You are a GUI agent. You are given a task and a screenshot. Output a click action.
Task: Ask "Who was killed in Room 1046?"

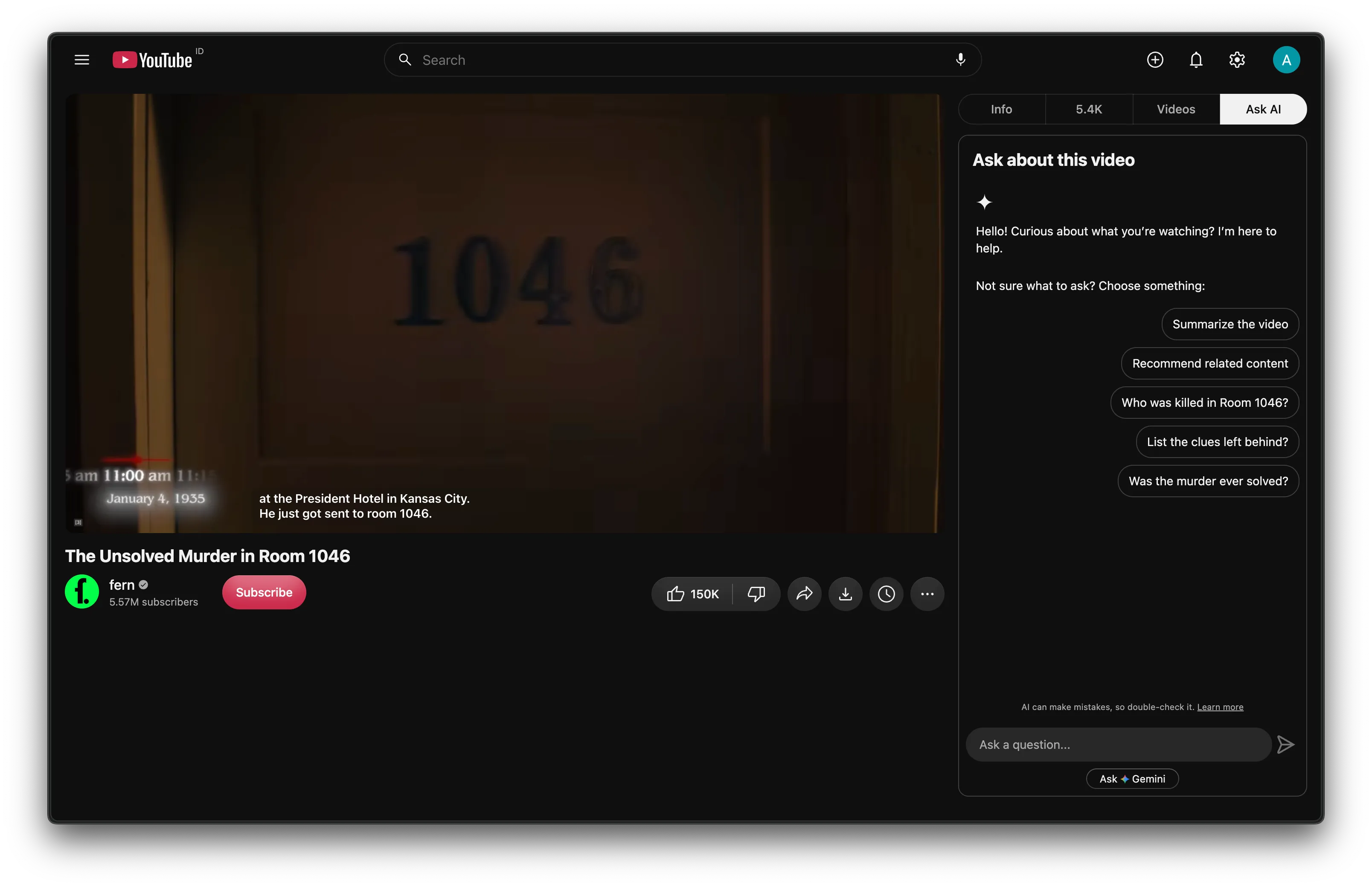click(x=1205, y=403)
